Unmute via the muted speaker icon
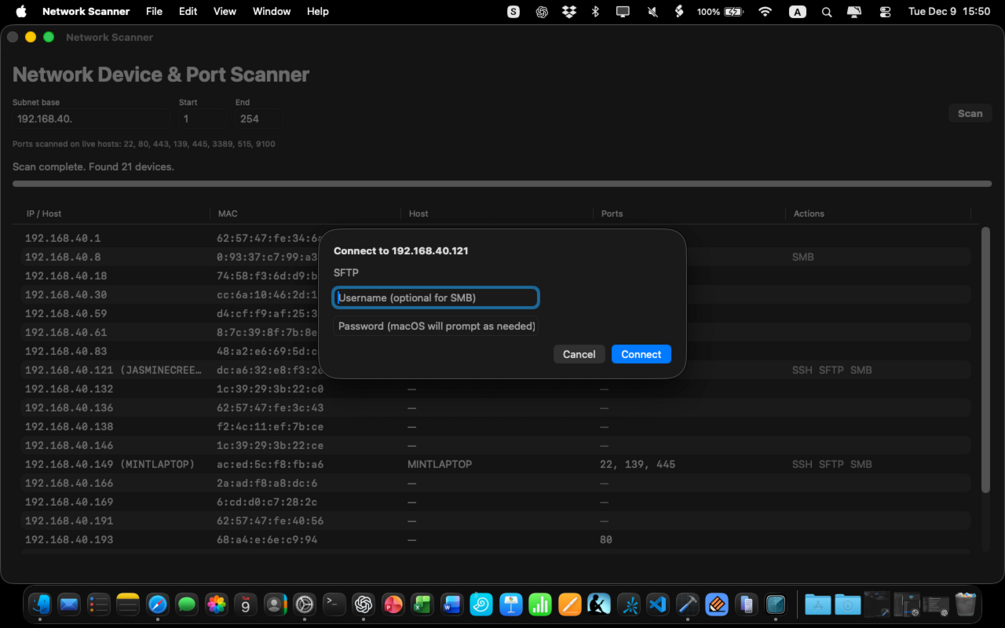The width and height of the screenshot is (1005, 628). pos(652,12)
